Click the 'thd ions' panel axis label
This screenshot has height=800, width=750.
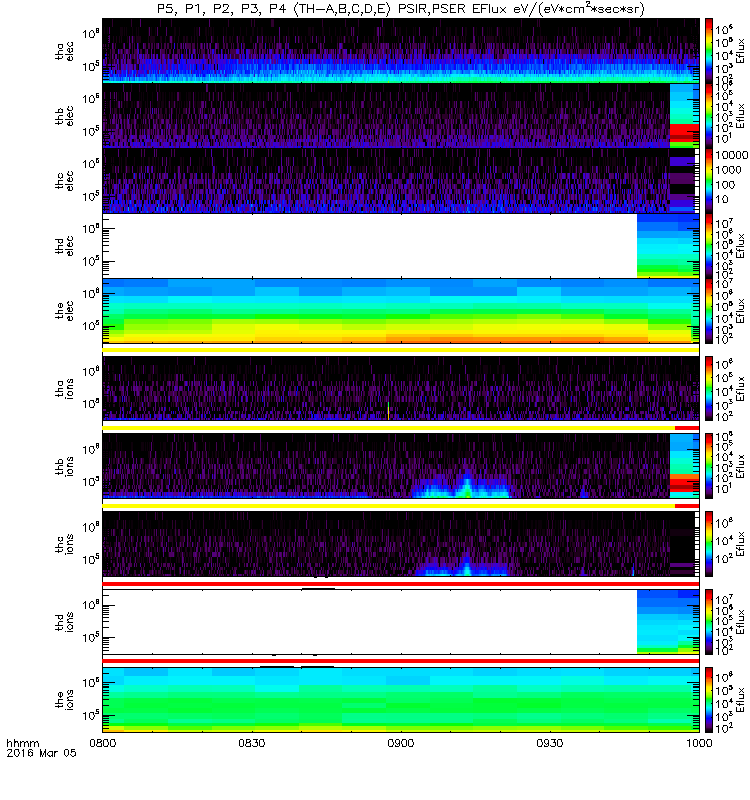tap(64, 622)
